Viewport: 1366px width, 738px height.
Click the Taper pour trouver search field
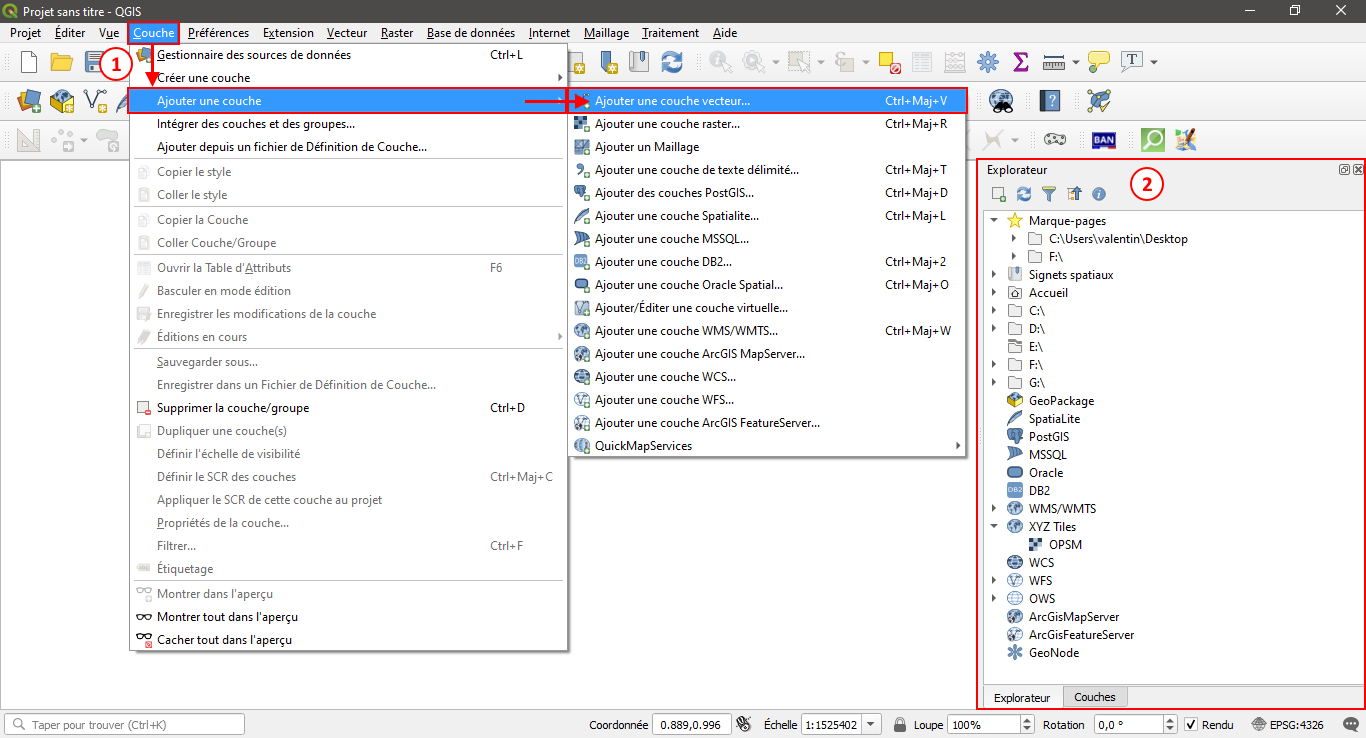(125, 725)
